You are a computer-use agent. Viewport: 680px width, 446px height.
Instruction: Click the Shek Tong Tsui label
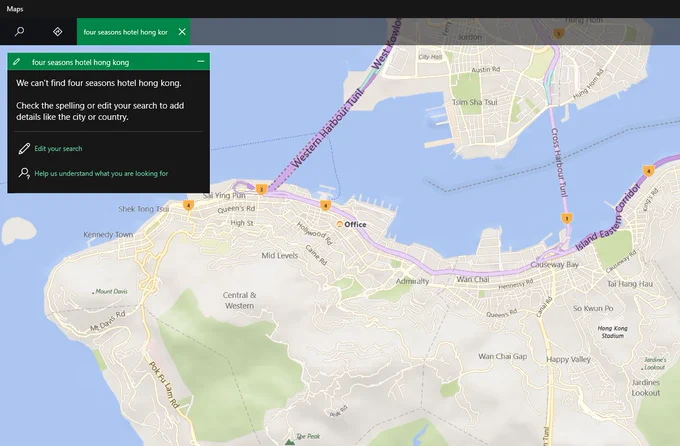(x=144, y=209)
